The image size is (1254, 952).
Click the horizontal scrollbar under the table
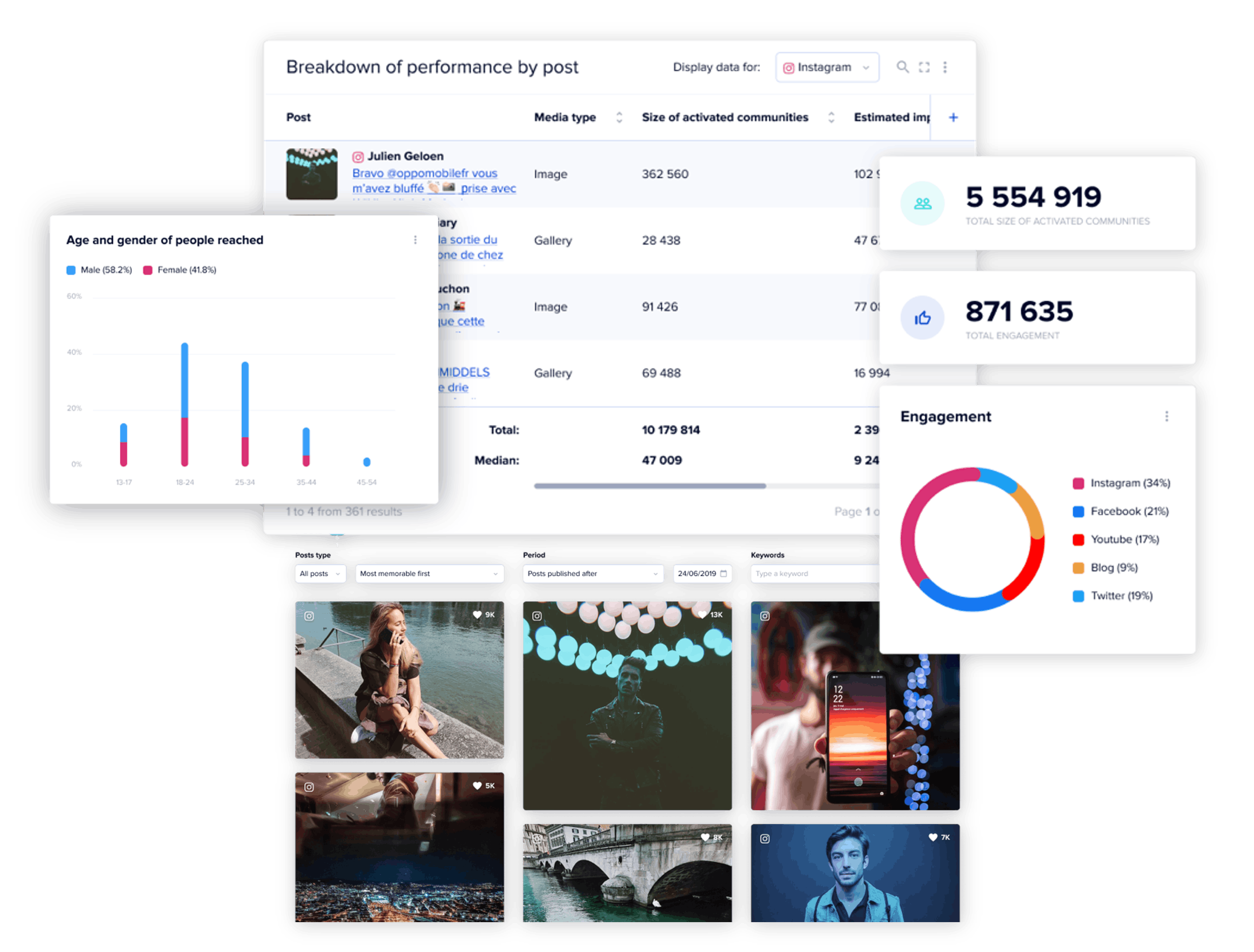pos(650,486)
